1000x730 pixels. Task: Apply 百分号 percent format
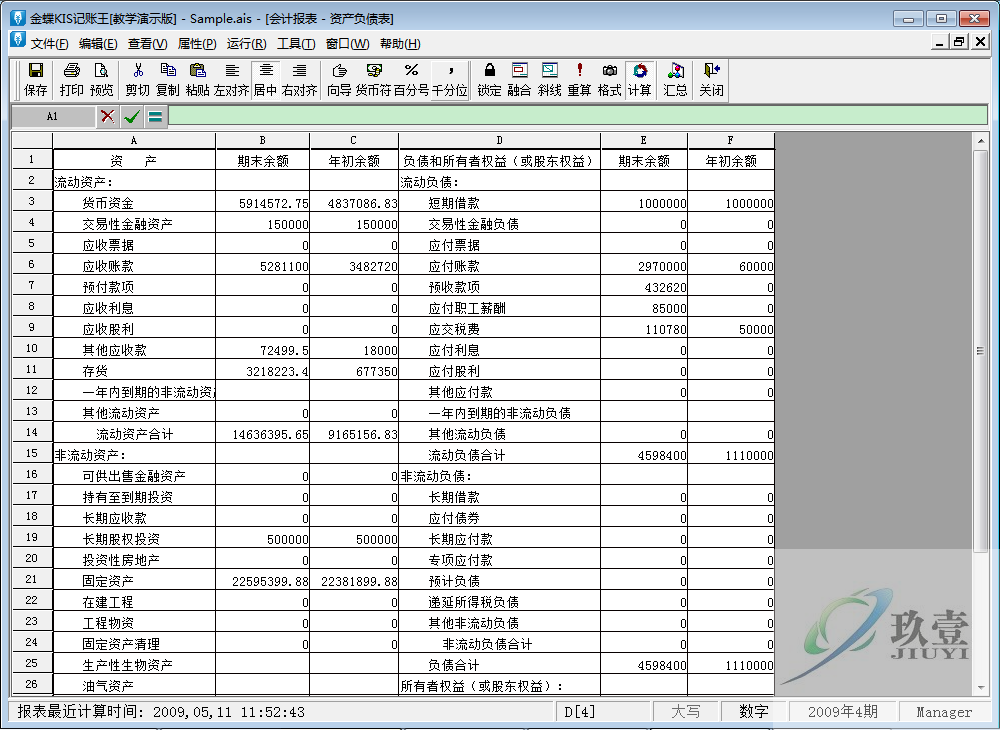click(x=411, y=80)
